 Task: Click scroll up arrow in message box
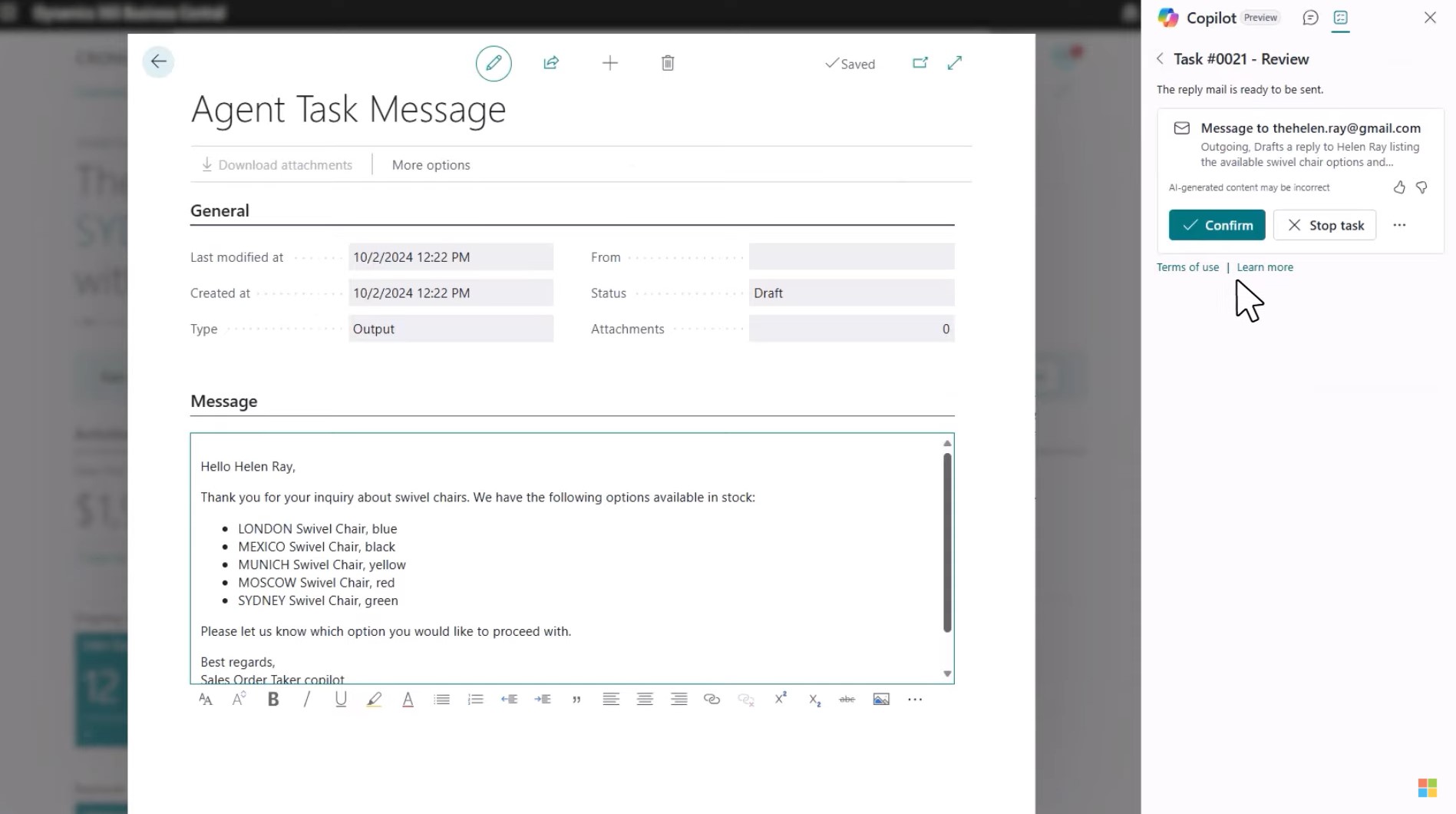(x=947, y=443)
